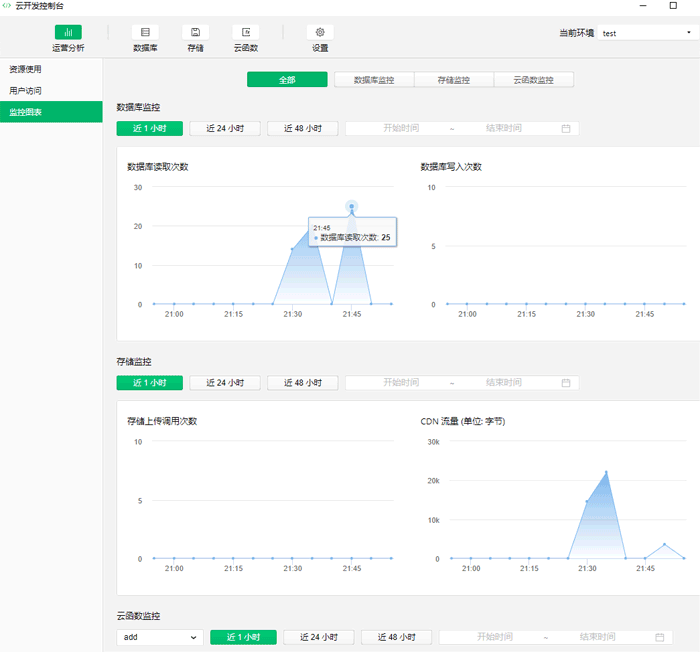Select 近 48 小时 for storage monitoring
This screenshot has width=700, height=652.
coord(303,383)
